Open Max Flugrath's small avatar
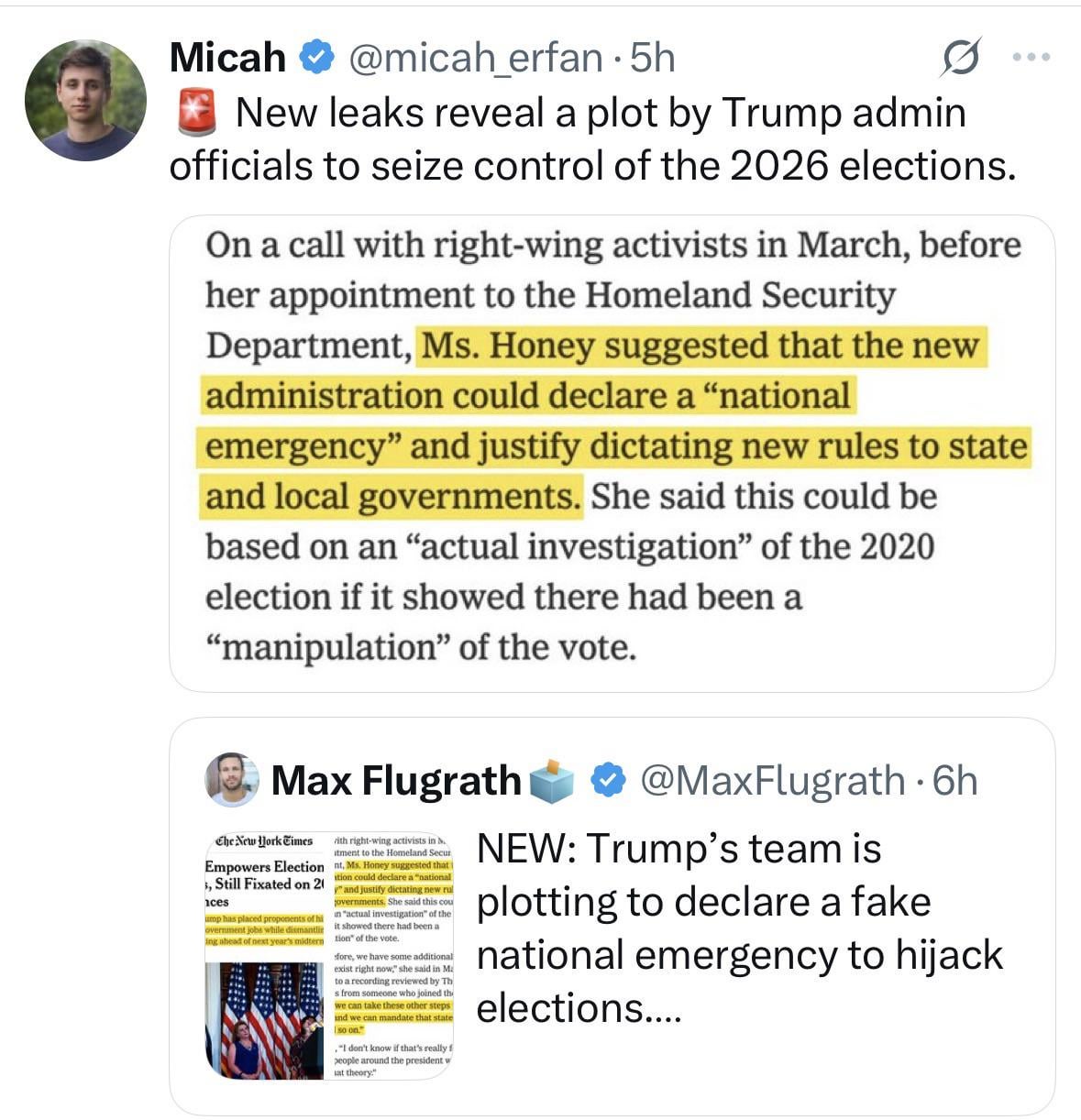 pyautogui.click(x=231, y=780)
